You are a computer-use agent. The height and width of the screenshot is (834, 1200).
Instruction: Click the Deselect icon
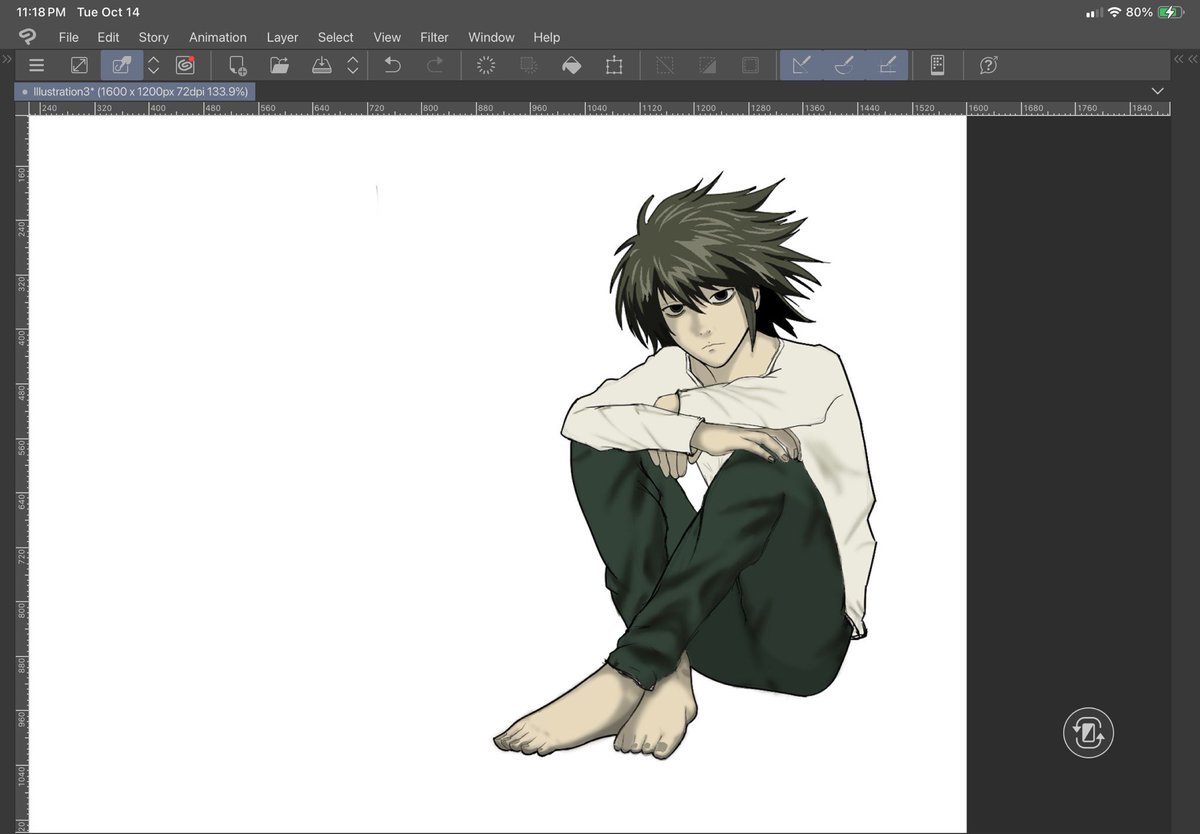pos(665,65)
